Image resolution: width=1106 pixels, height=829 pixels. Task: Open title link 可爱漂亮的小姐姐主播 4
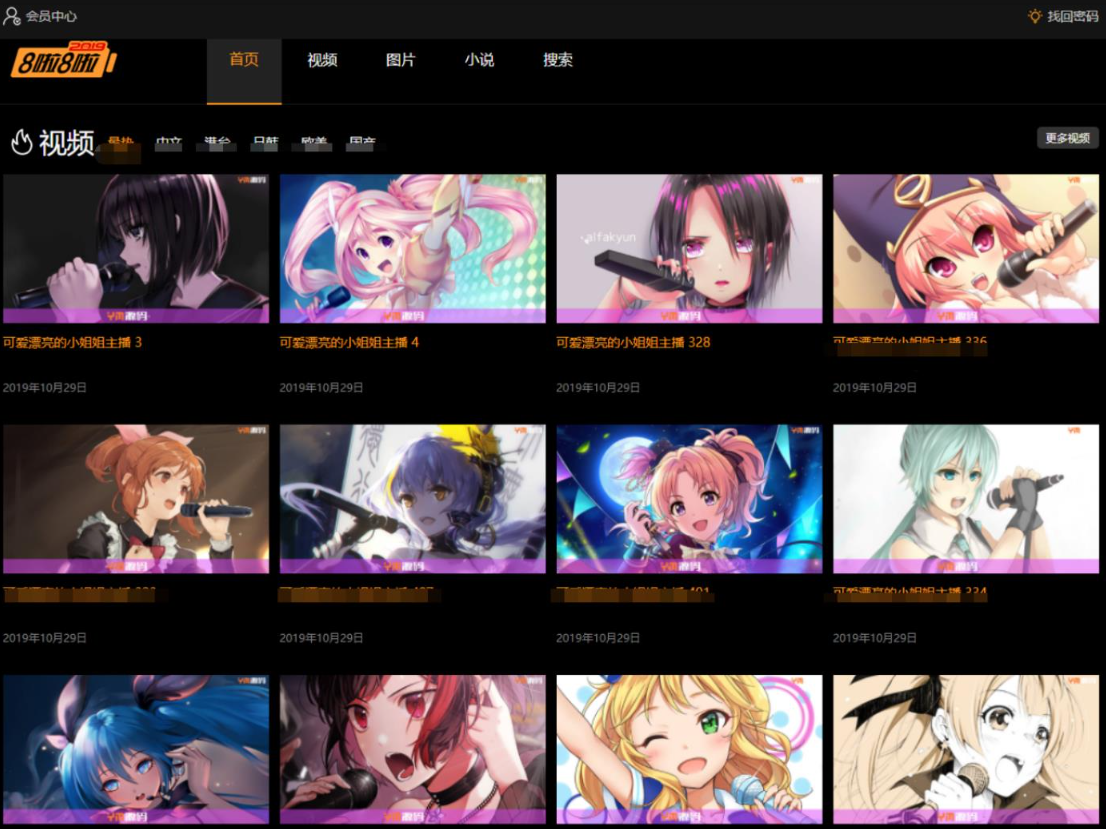[349, 342]
